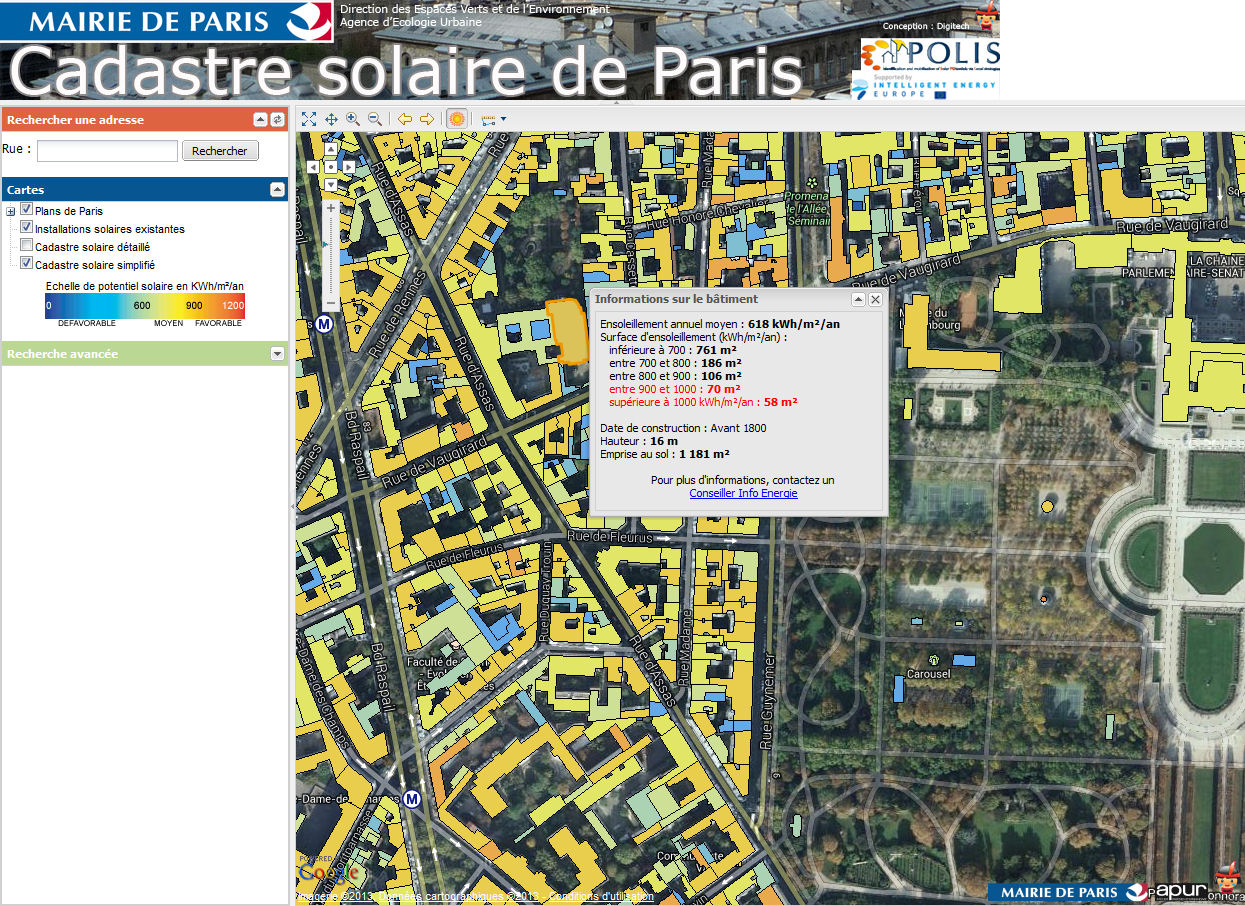Viewport: 1245px width, 906px height.
Task: Click the solar potential color scale
Action: tap(145, 308)
